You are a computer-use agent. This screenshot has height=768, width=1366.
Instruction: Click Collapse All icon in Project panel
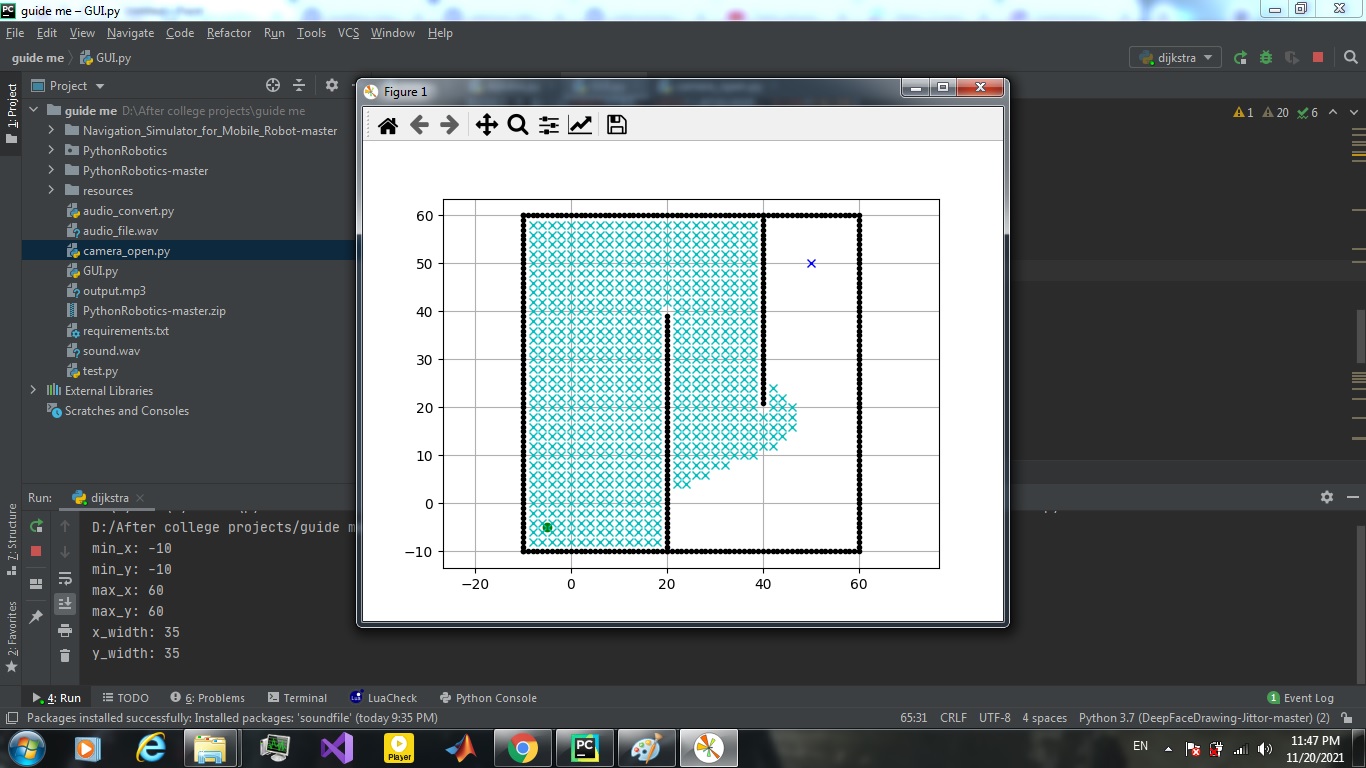click(x=299, y=86)
